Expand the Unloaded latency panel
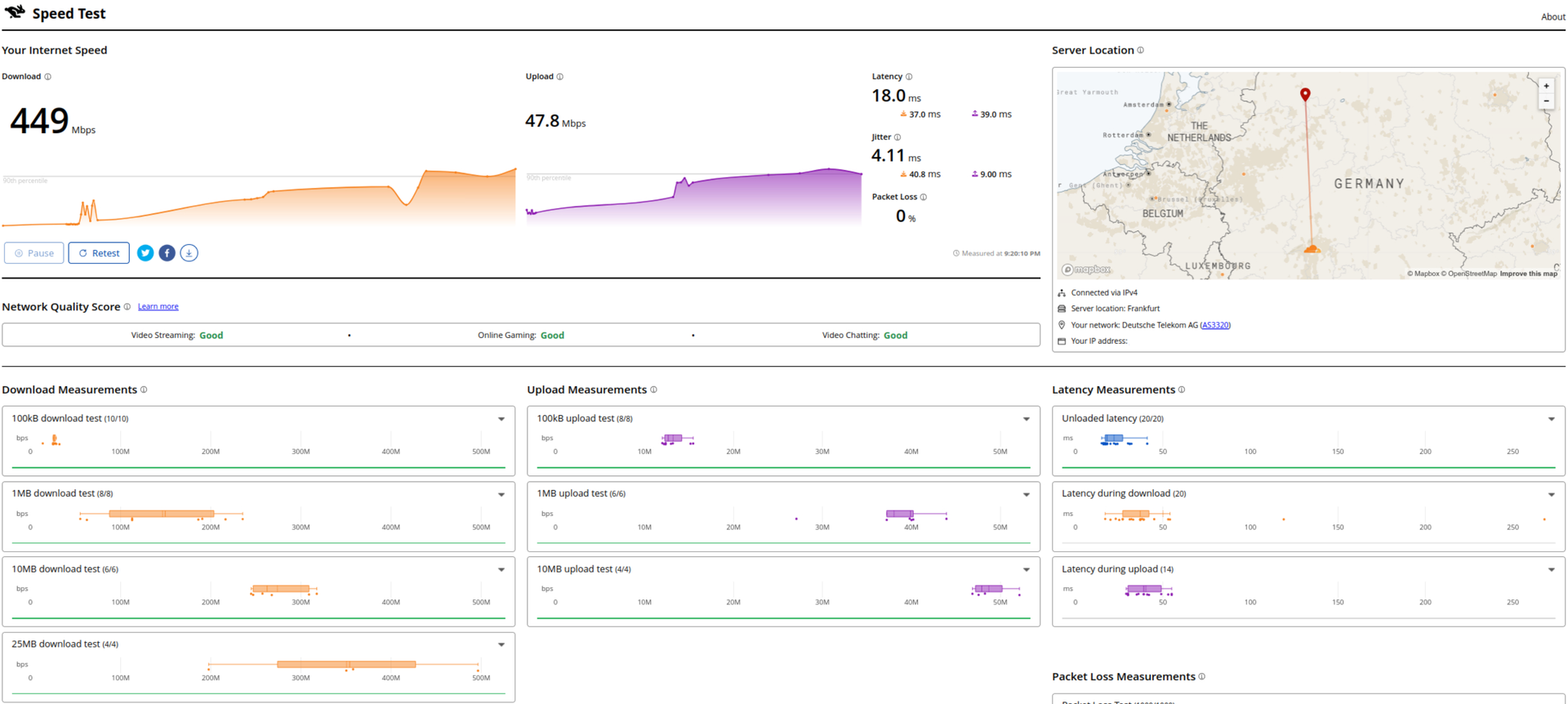Viewport: 1568px width, 704px height. tap(1552, 419)
